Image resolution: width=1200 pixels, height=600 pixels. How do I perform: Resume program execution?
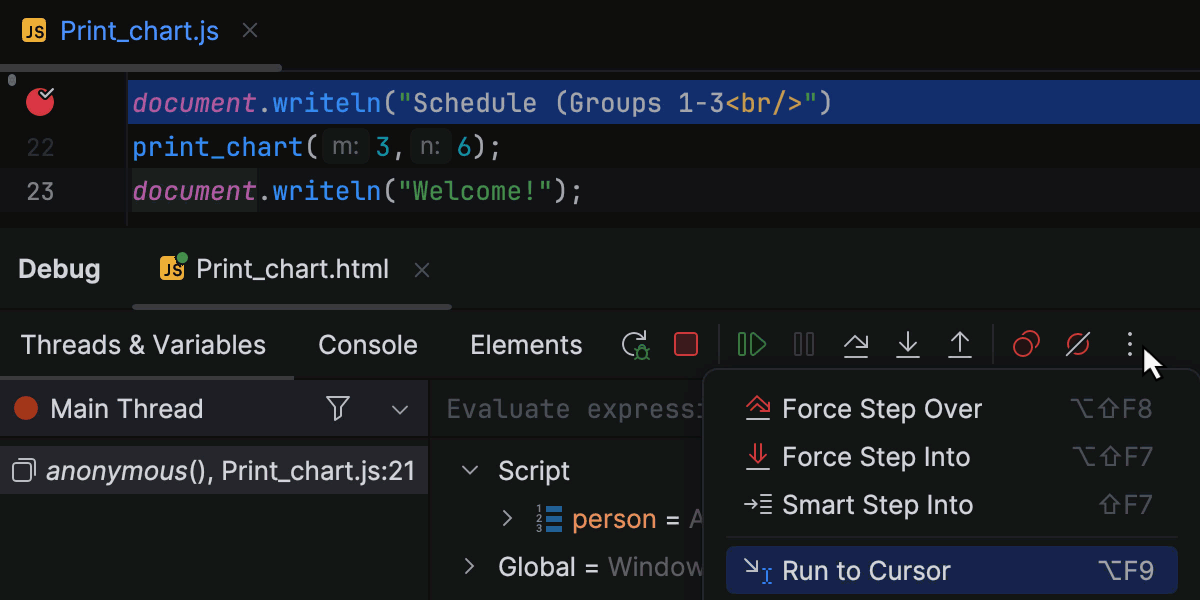(x=752, y=345)
